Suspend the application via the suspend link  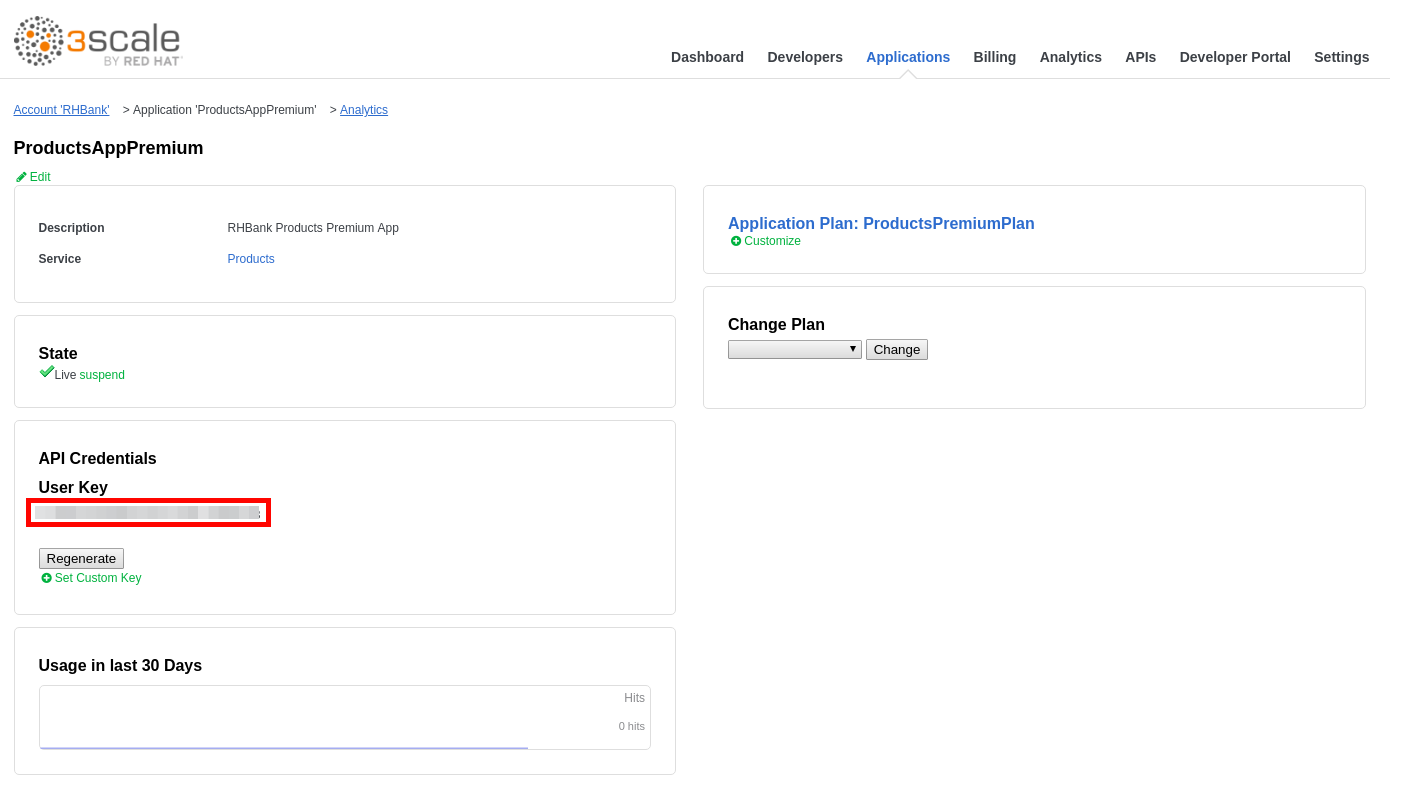[102, 375]
